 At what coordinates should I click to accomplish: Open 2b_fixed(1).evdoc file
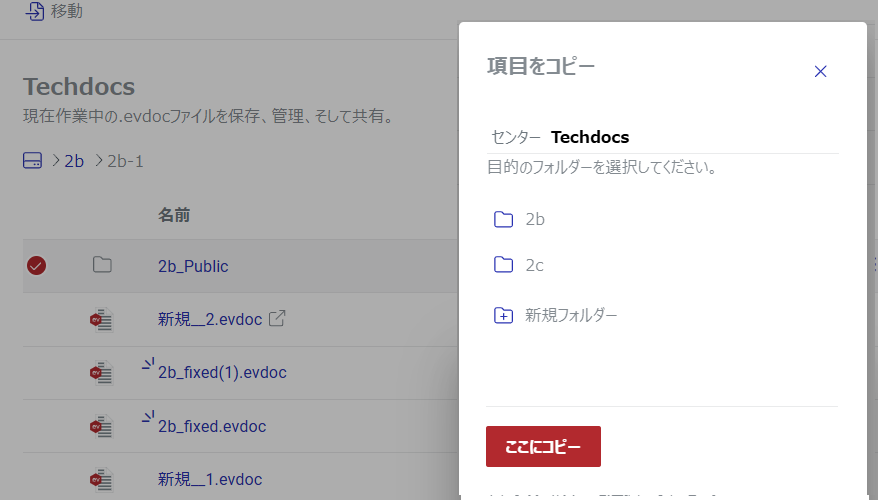[x=222, y=372]
